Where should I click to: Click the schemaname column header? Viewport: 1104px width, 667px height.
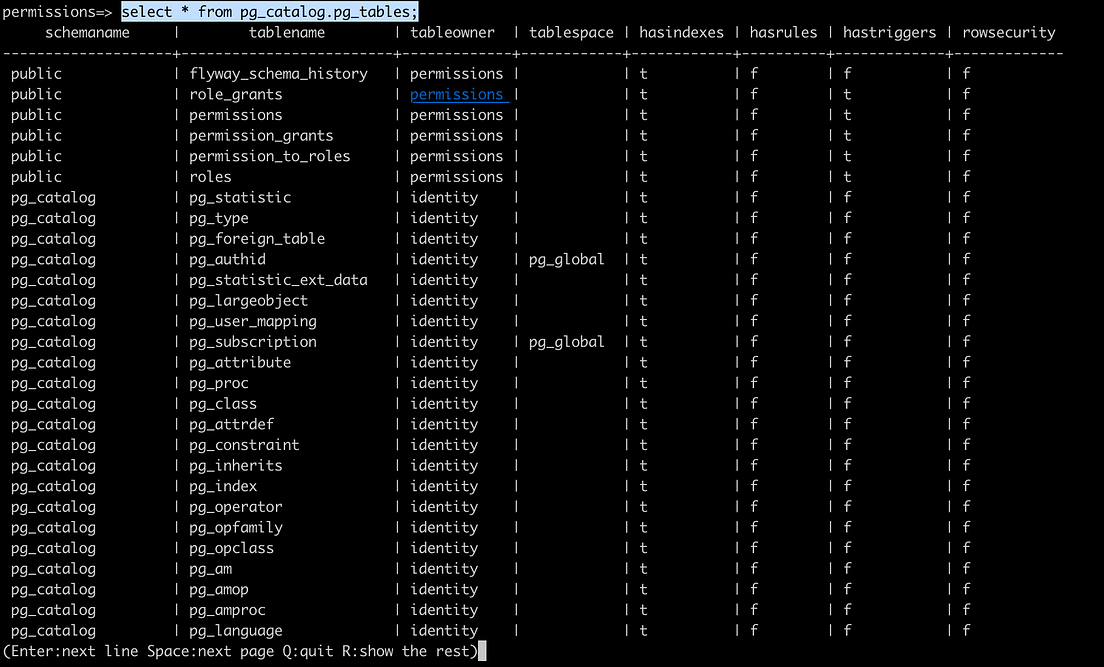pyautogui.click(x=88, y=32)
